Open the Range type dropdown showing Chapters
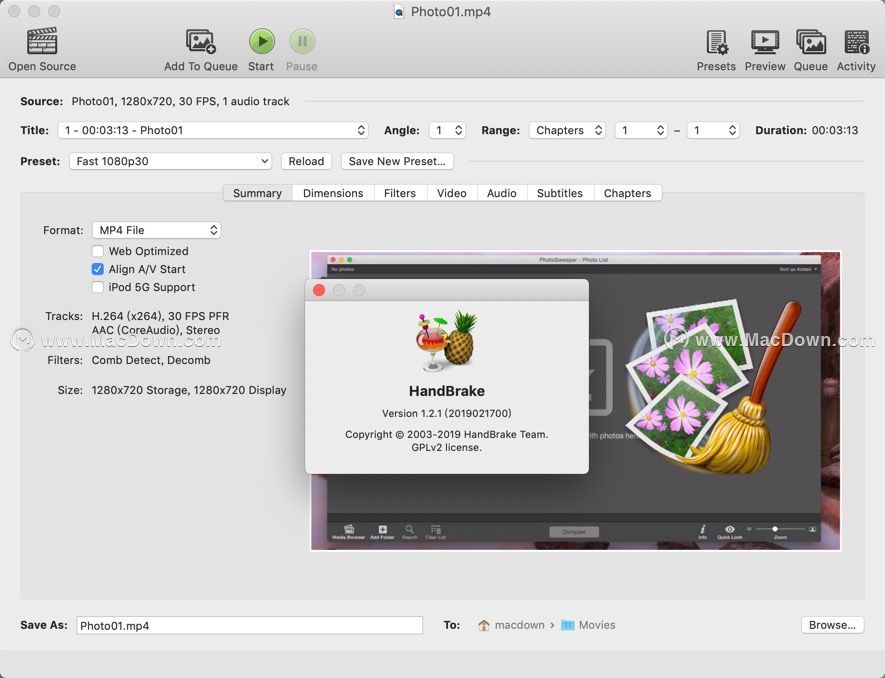885x678 pixels. (567, 130)
